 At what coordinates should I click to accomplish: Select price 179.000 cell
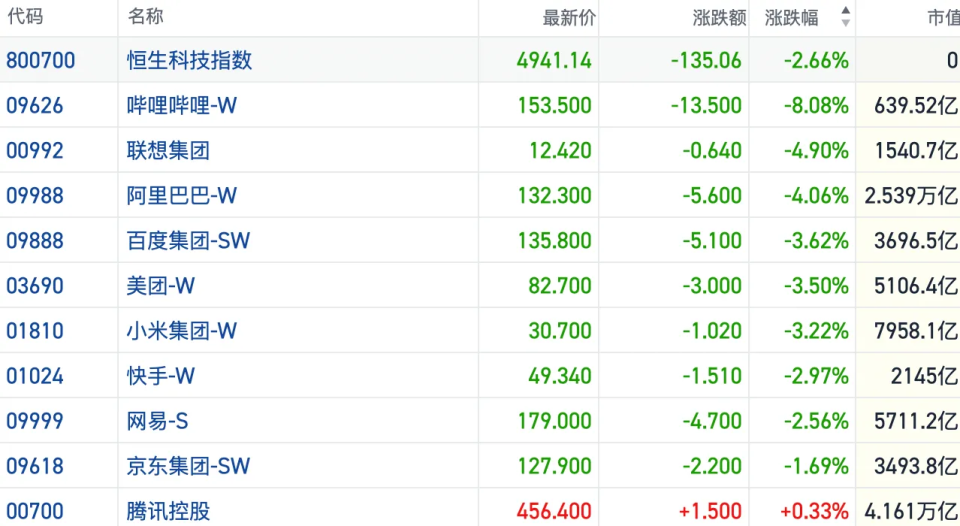point(555,421)
